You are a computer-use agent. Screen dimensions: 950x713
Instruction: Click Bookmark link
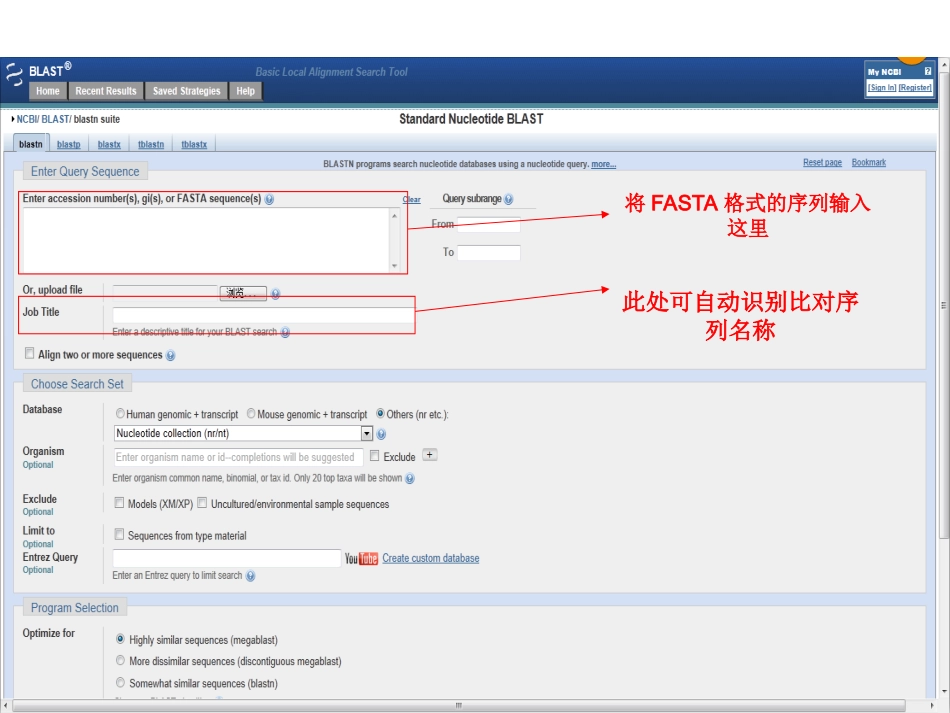[x=869, y=162]
